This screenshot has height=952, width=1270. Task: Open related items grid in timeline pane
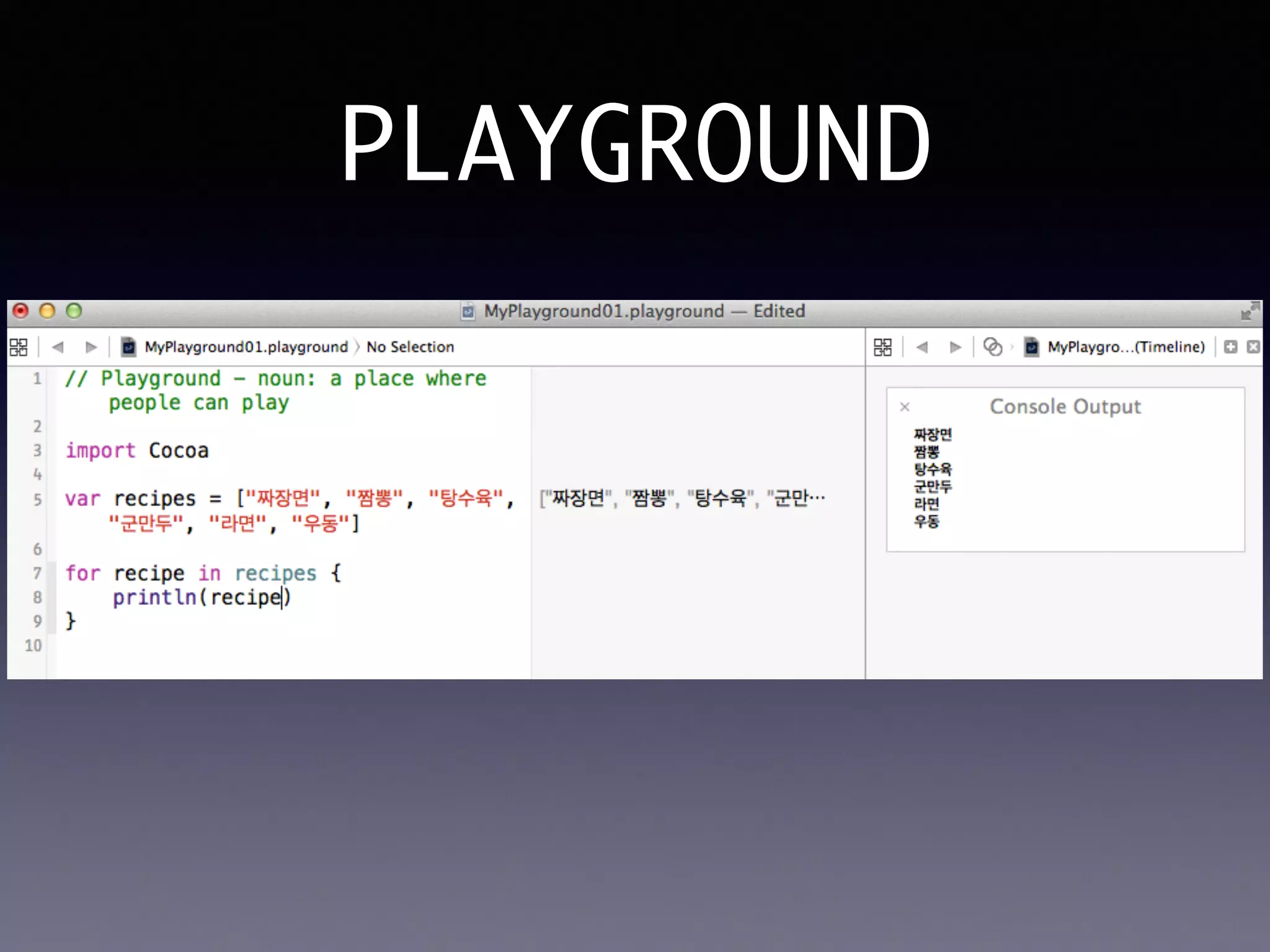coord(882,347)
